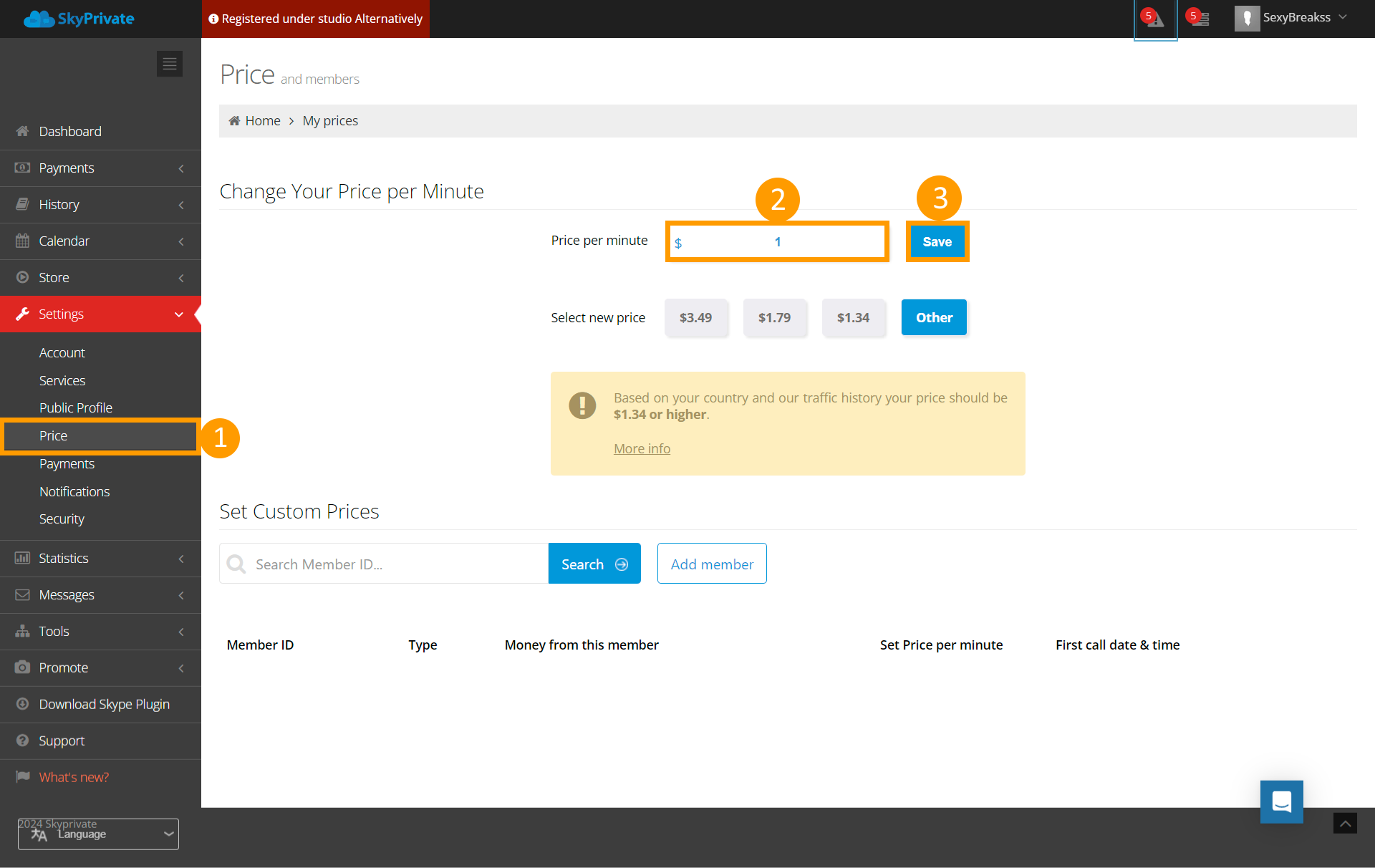The width and height of the screenshot is (1375, 868).
Task: Open the alerts warning bell icon
Action: pos(1154,19)
